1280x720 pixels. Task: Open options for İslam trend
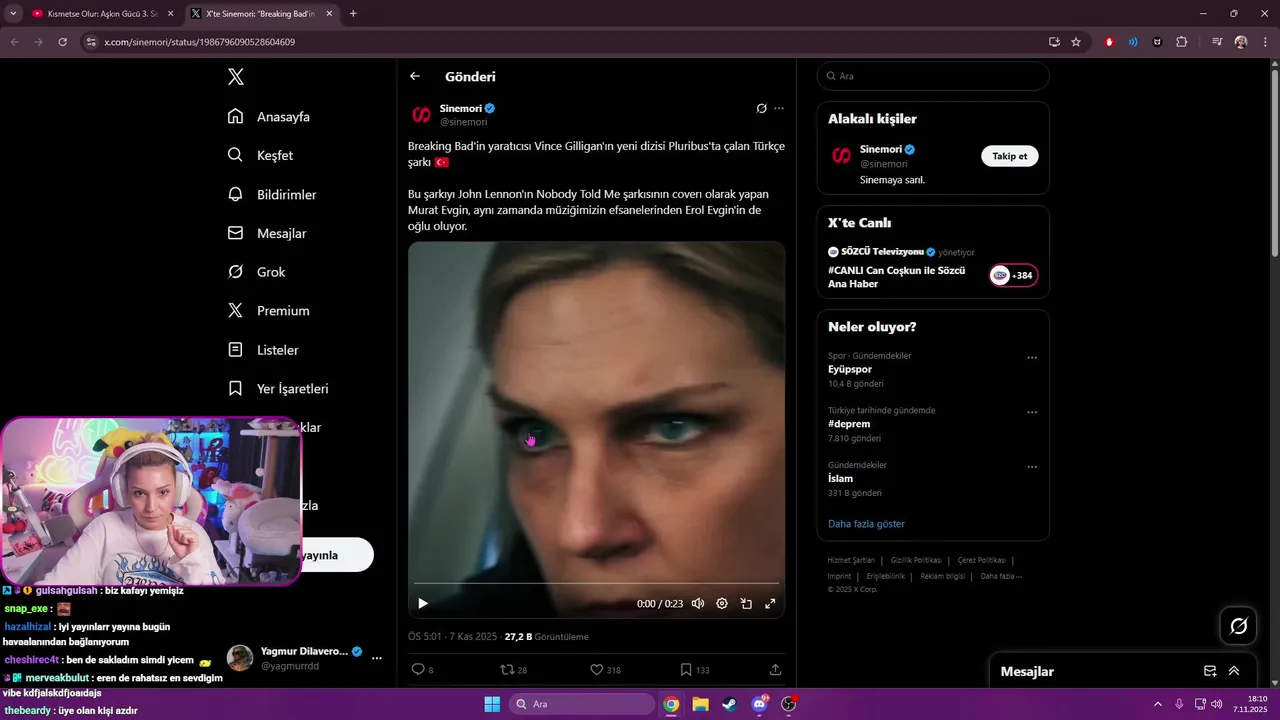click(x=1032, y=467)
